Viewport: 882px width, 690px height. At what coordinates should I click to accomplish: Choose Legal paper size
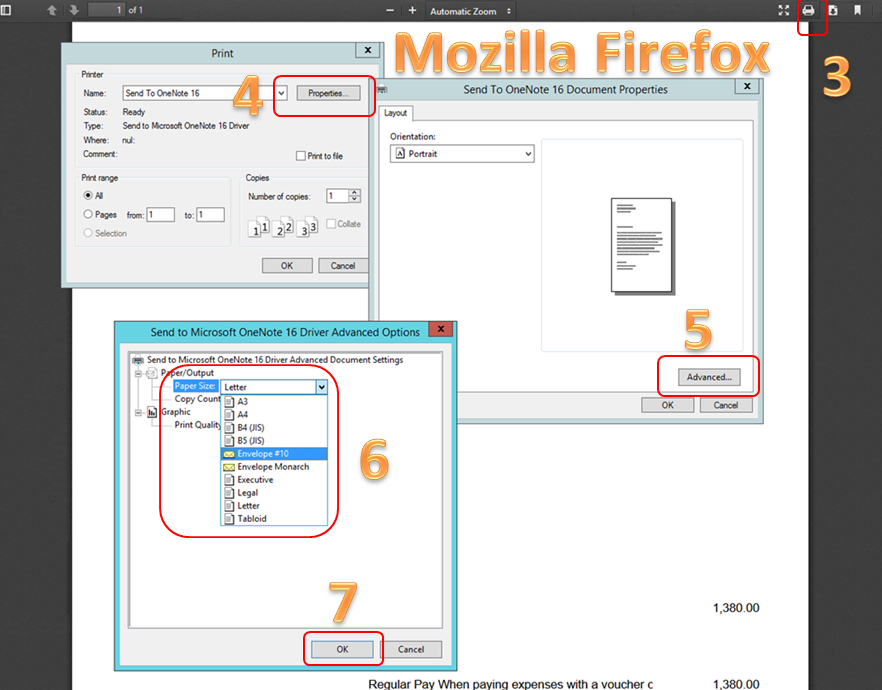[274, 493]
